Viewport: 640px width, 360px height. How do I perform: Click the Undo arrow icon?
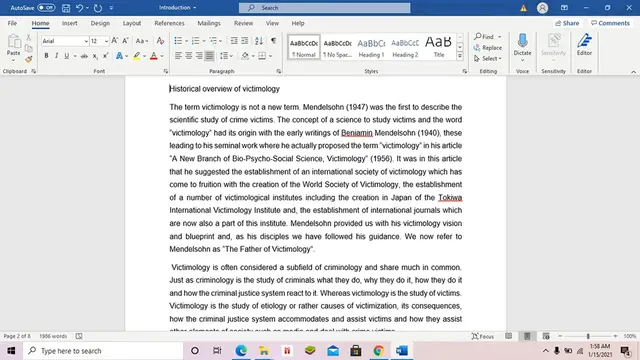pos(79,8)
